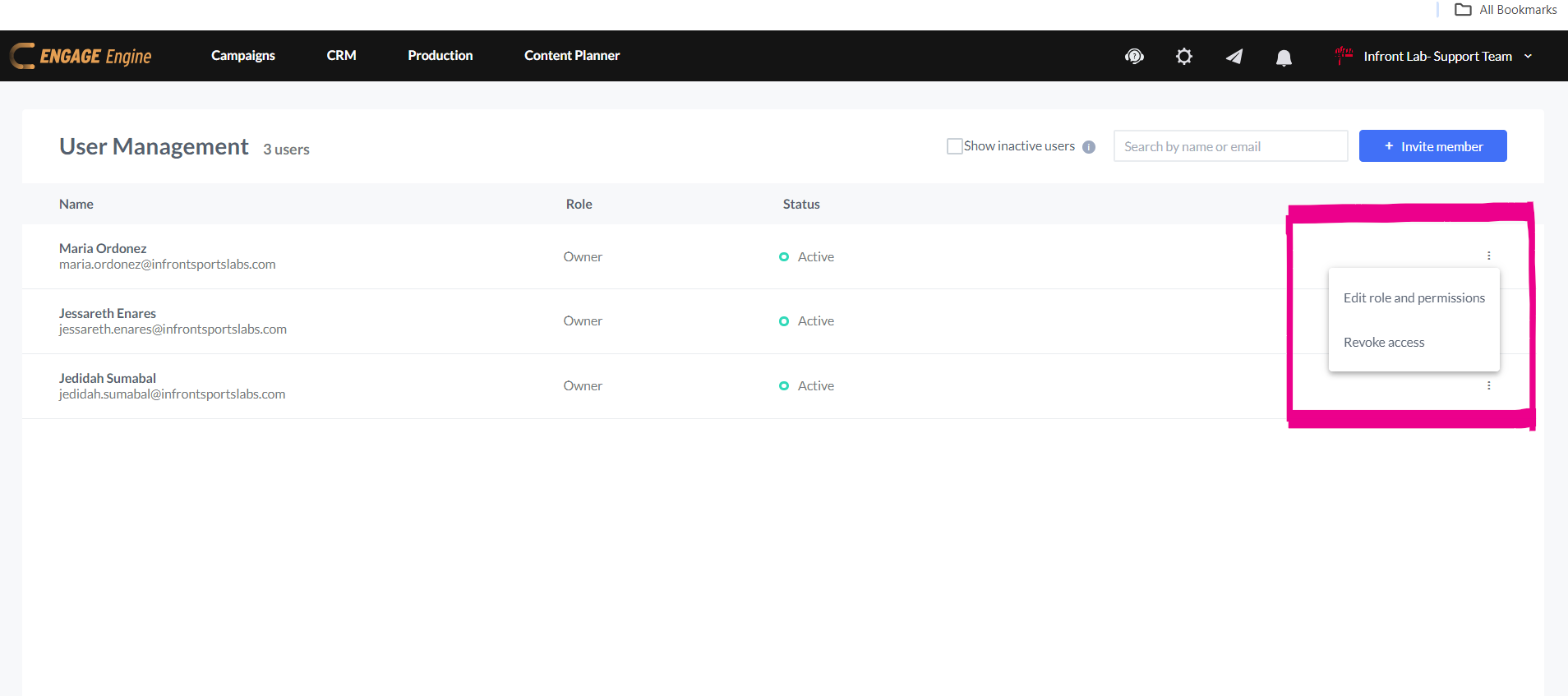This screenshot has width=1568, height=696.
Task: Choose Revoke access from menu
Action: click(x=1384, y=343)
